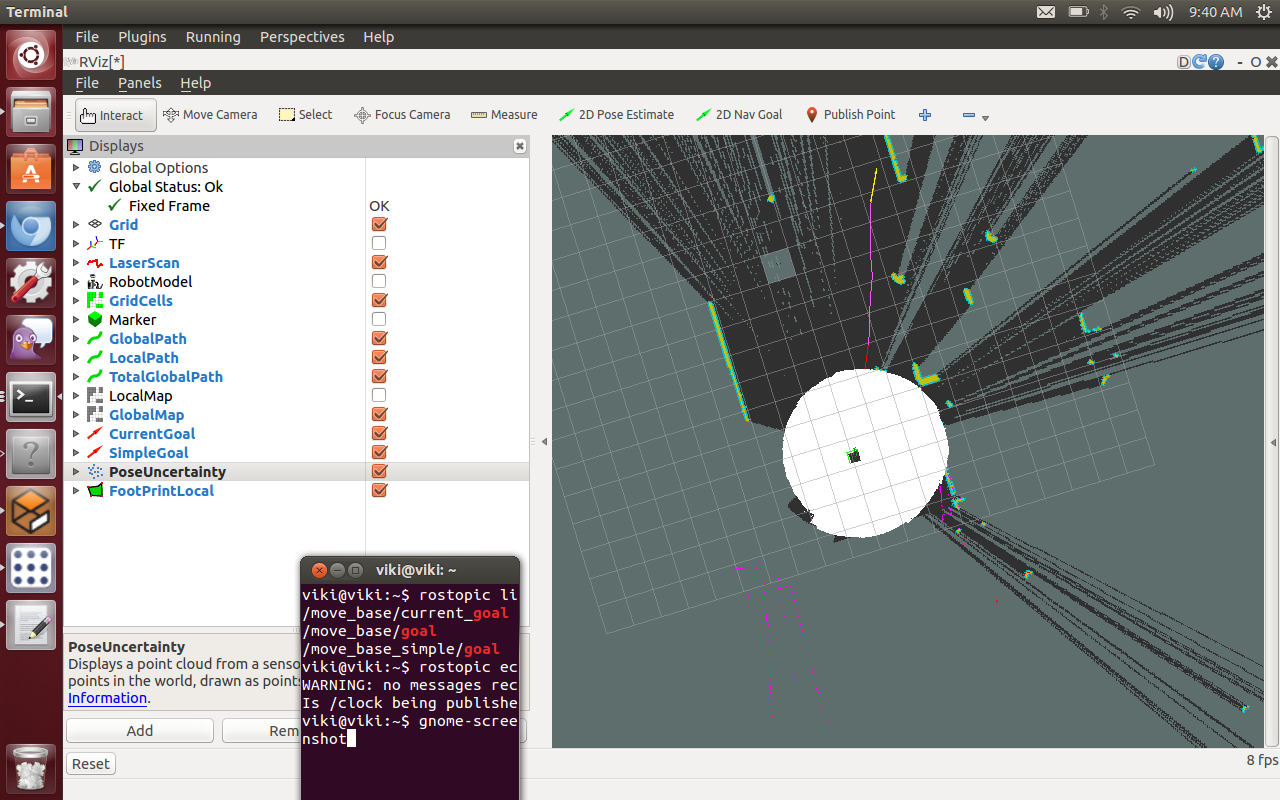This screenshot has height=800, width=1280.
Task: Open the Trash in the launcher
Action: [31, 769]
